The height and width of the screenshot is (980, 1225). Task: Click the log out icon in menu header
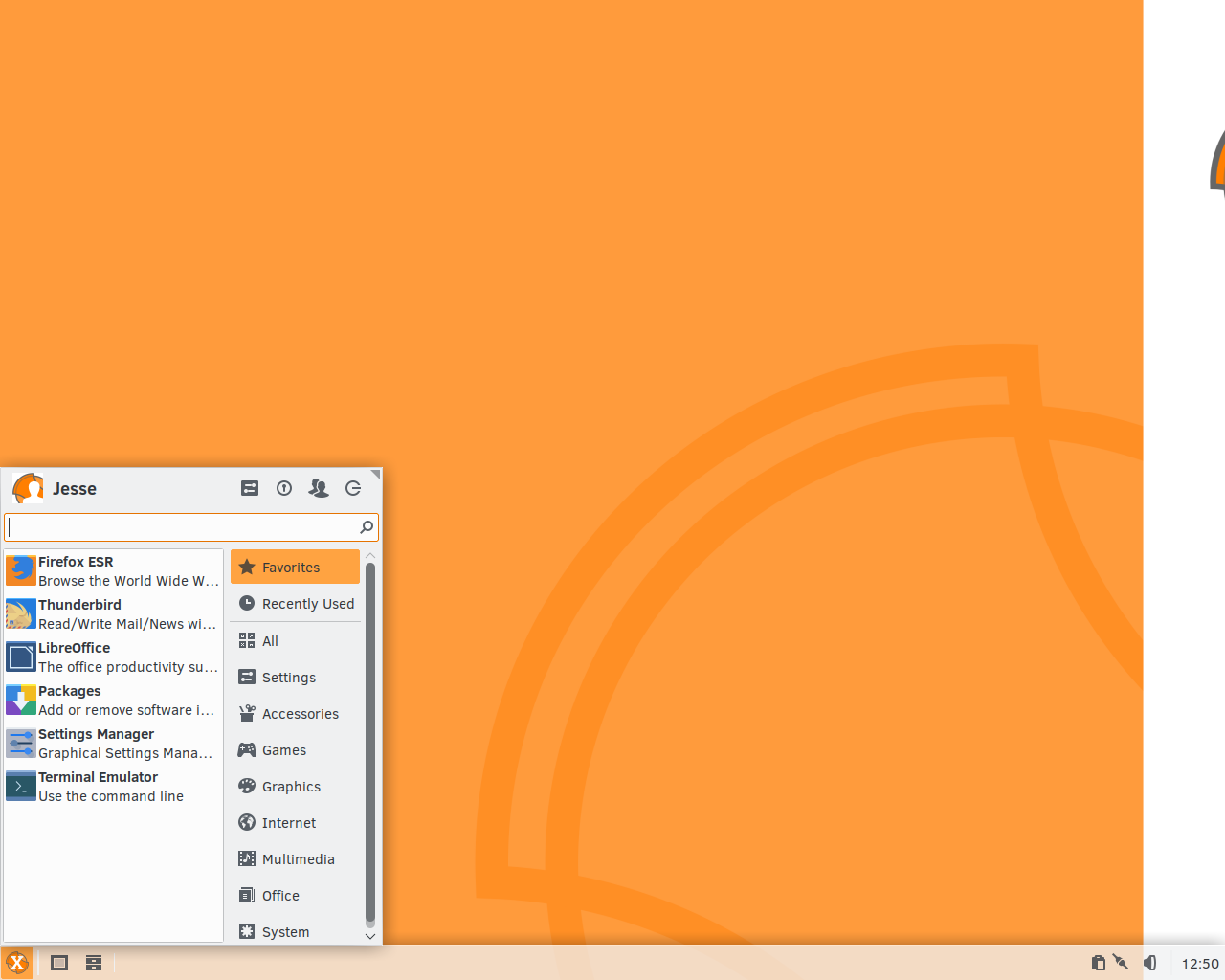click(353, 488)
